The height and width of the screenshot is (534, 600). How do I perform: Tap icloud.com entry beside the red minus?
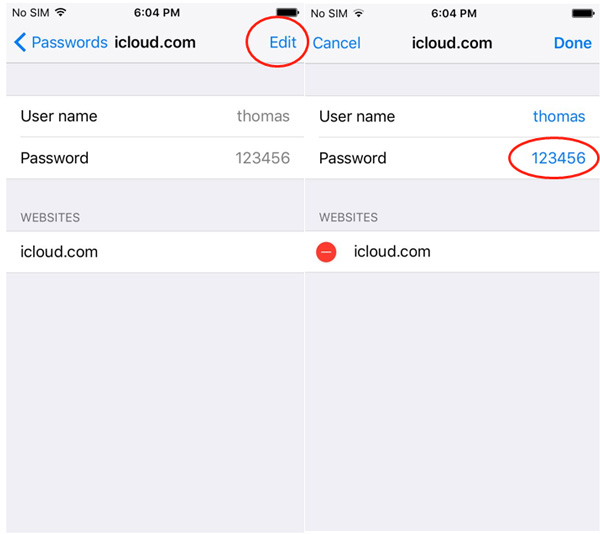click(392, 252)
